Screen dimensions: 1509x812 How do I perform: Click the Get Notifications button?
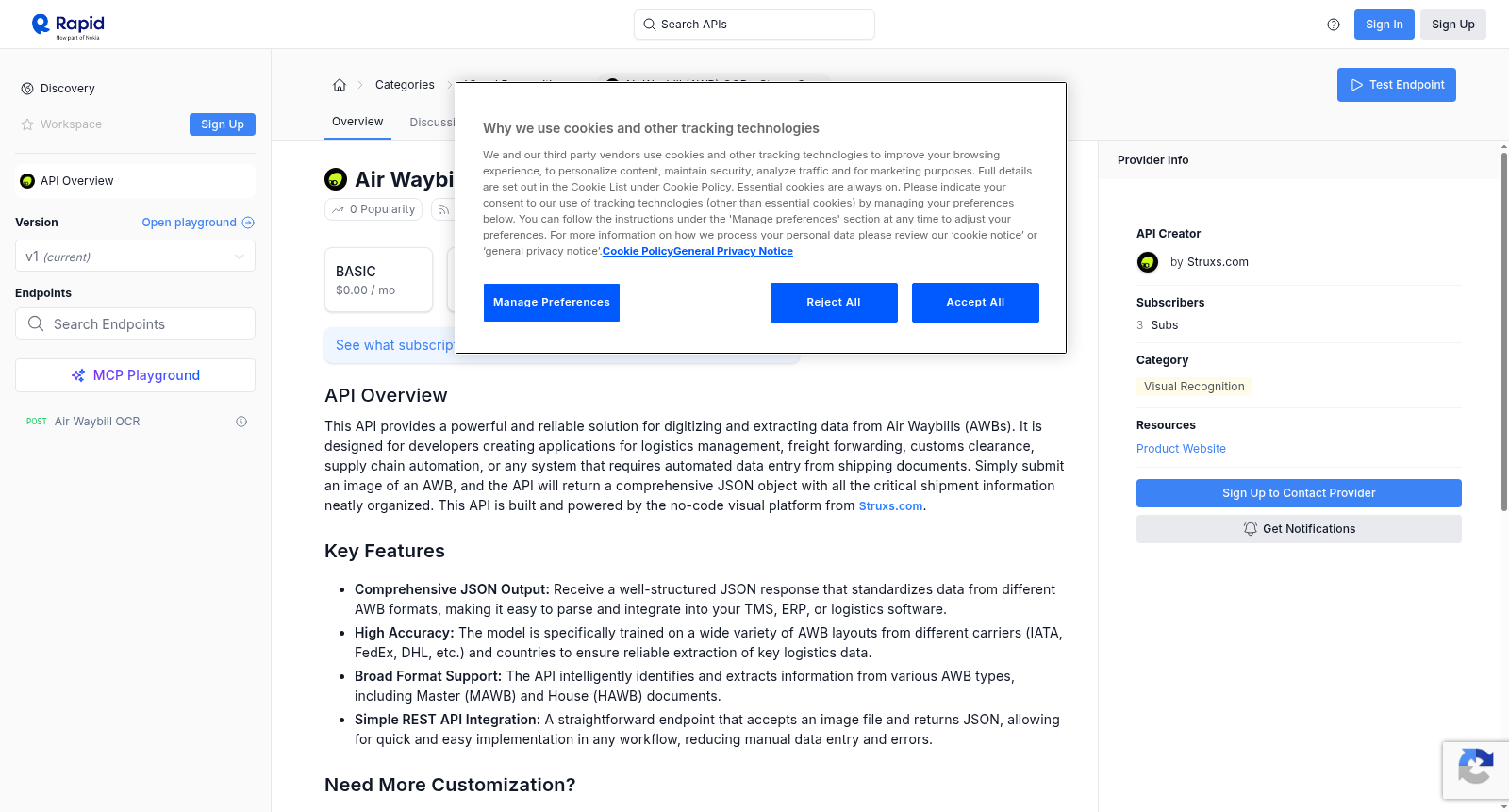pos(1299,529)
